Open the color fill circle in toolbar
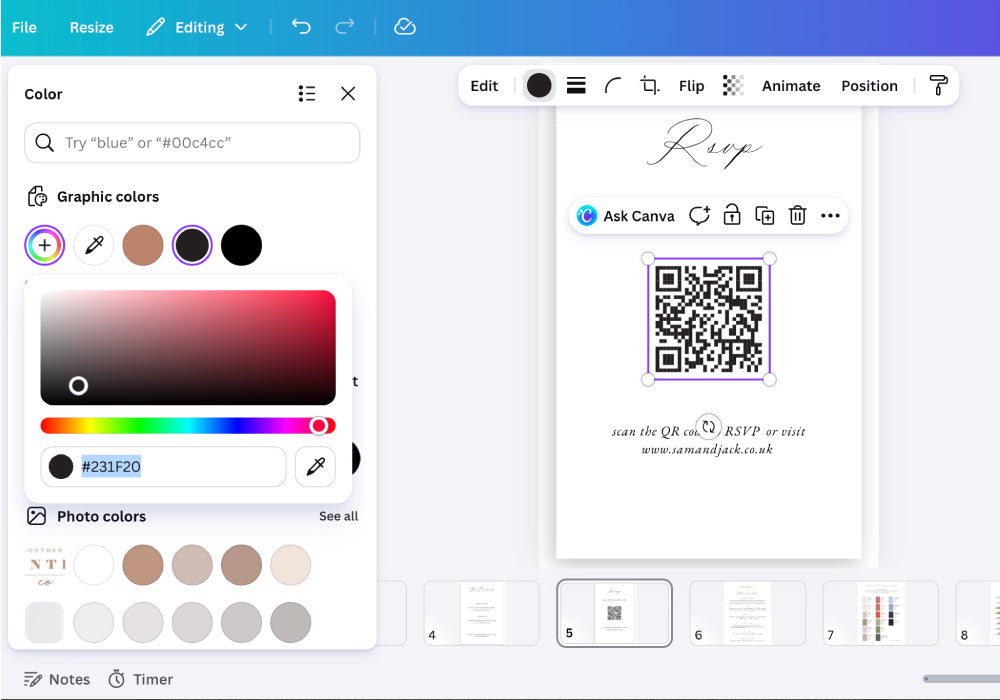Screen dimensions: 1000x700 (539, 85)
